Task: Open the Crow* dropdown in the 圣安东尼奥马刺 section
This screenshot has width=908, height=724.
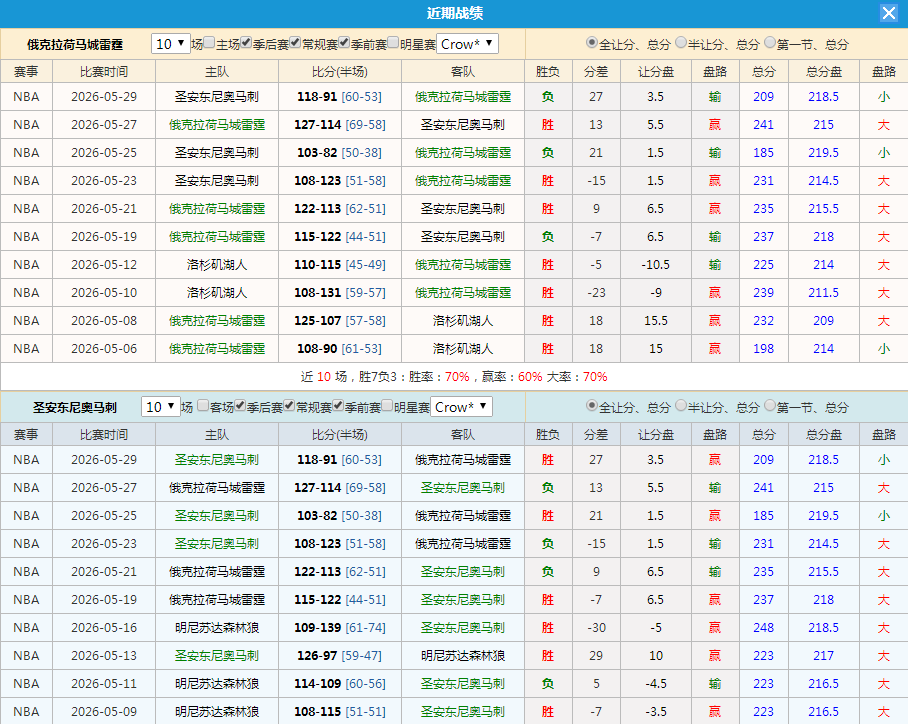Action: pos(461,407)
